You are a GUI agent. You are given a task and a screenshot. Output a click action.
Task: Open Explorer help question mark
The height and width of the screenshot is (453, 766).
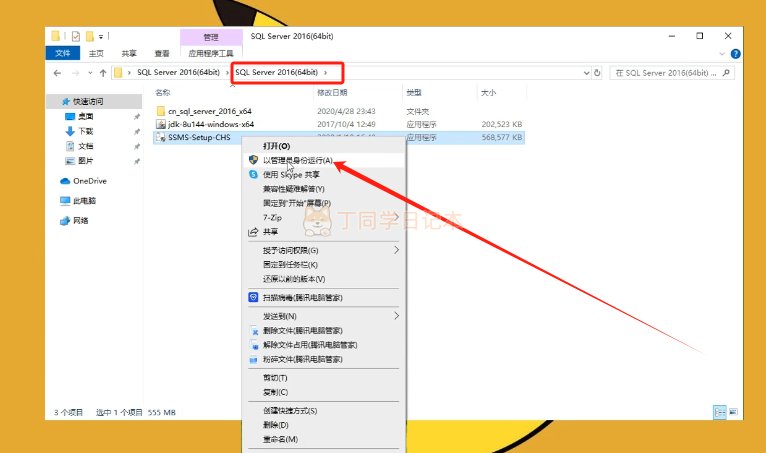pos(735,54)
